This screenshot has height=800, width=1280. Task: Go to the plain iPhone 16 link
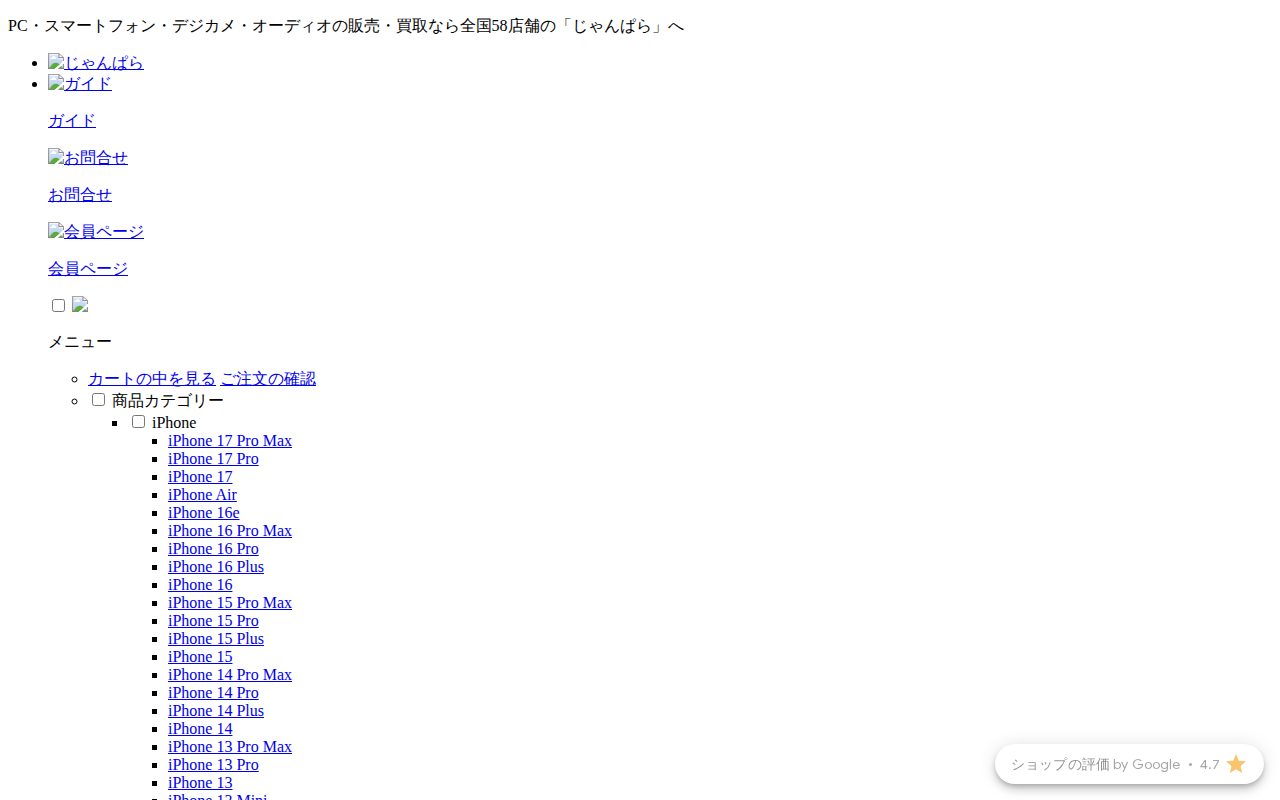coord(200,585)
